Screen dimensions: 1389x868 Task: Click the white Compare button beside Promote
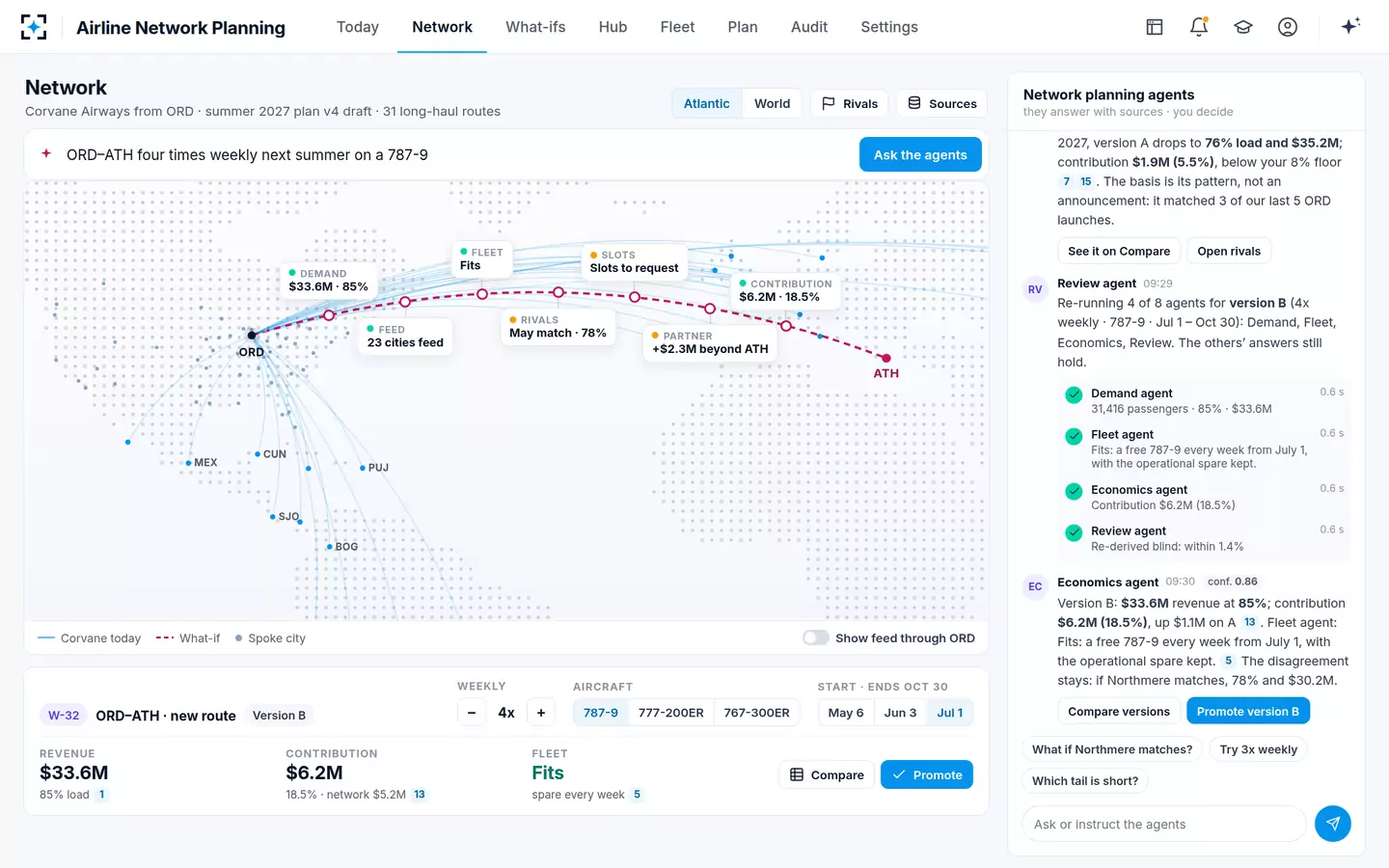coord(827,774)
